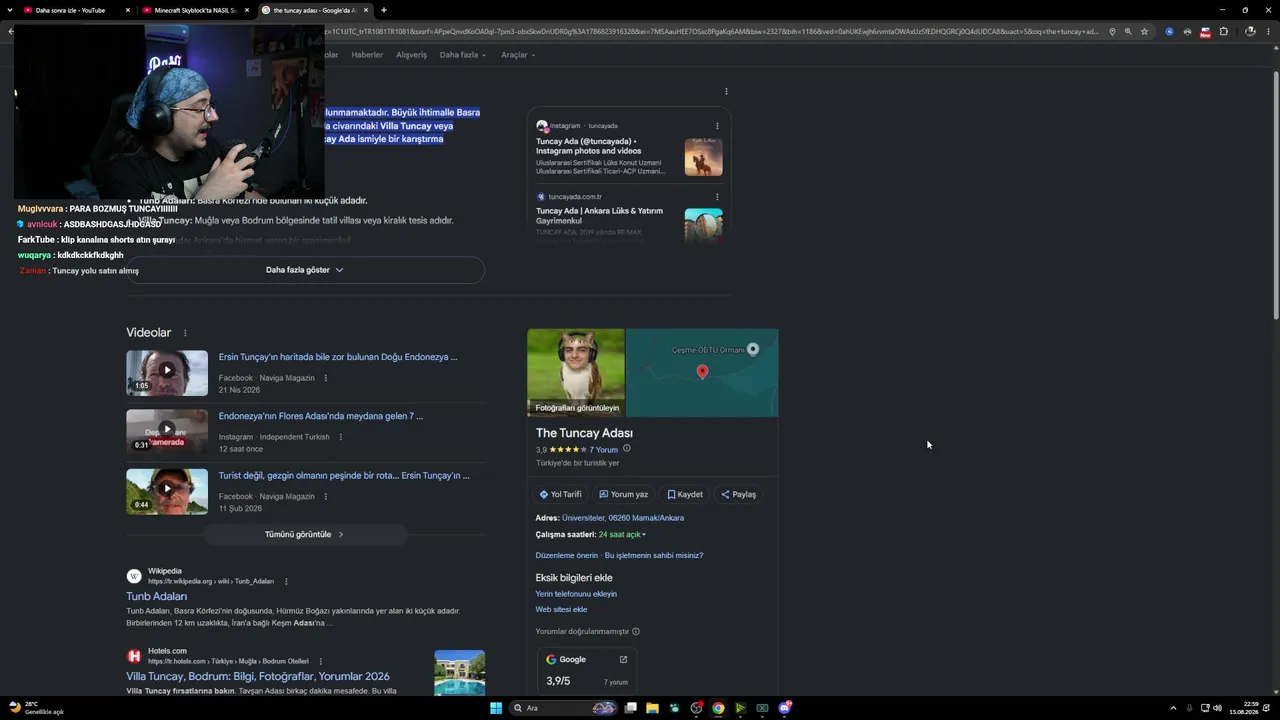Image resolution: width=1280 pixels, height=720 pixels.
Task: Click 'Bu işletmenin sahibi misiniz?' link
Action: click(x=654, y=556)
